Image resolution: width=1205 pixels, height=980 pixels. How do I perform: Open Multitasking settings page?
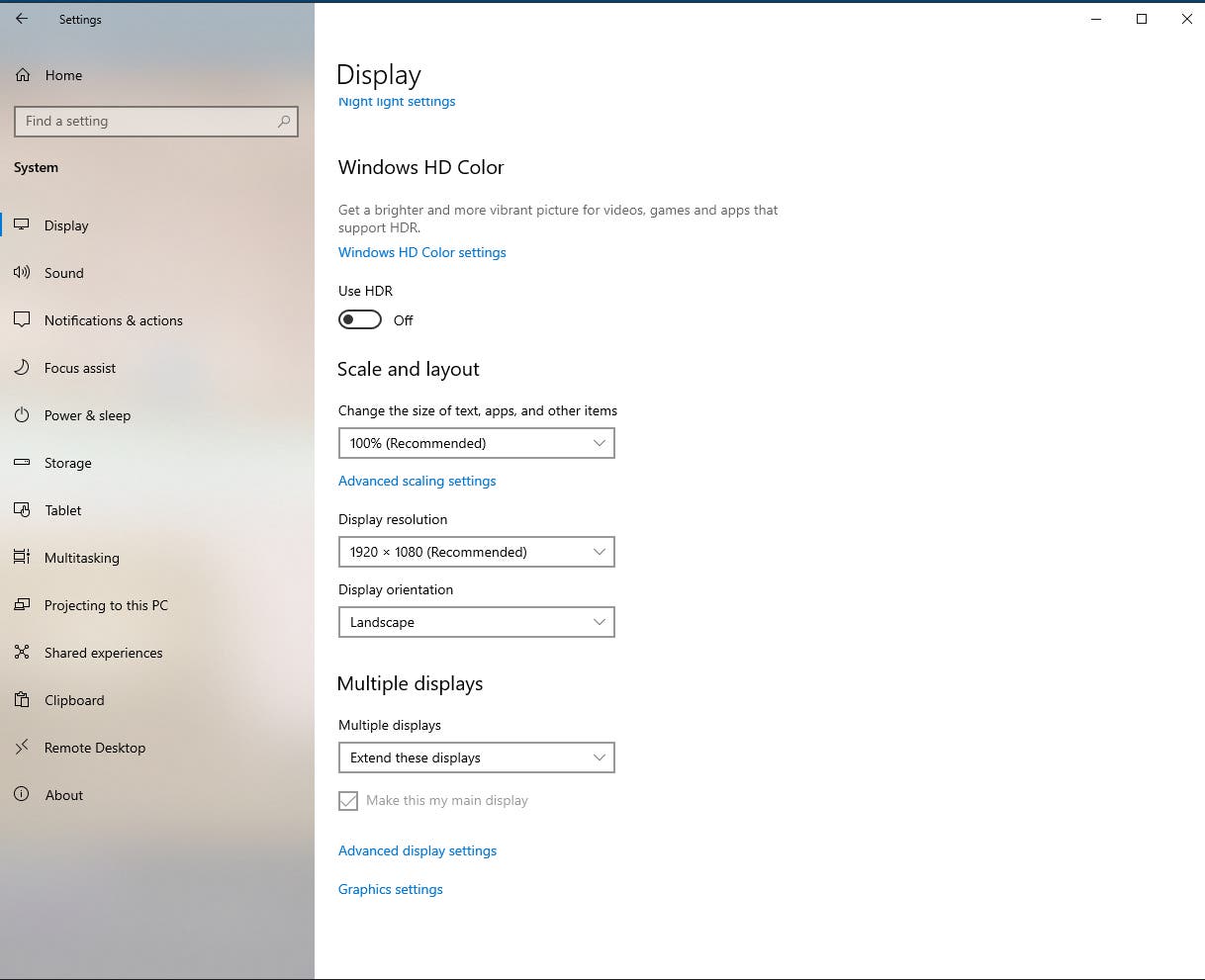tap(157, 558)
